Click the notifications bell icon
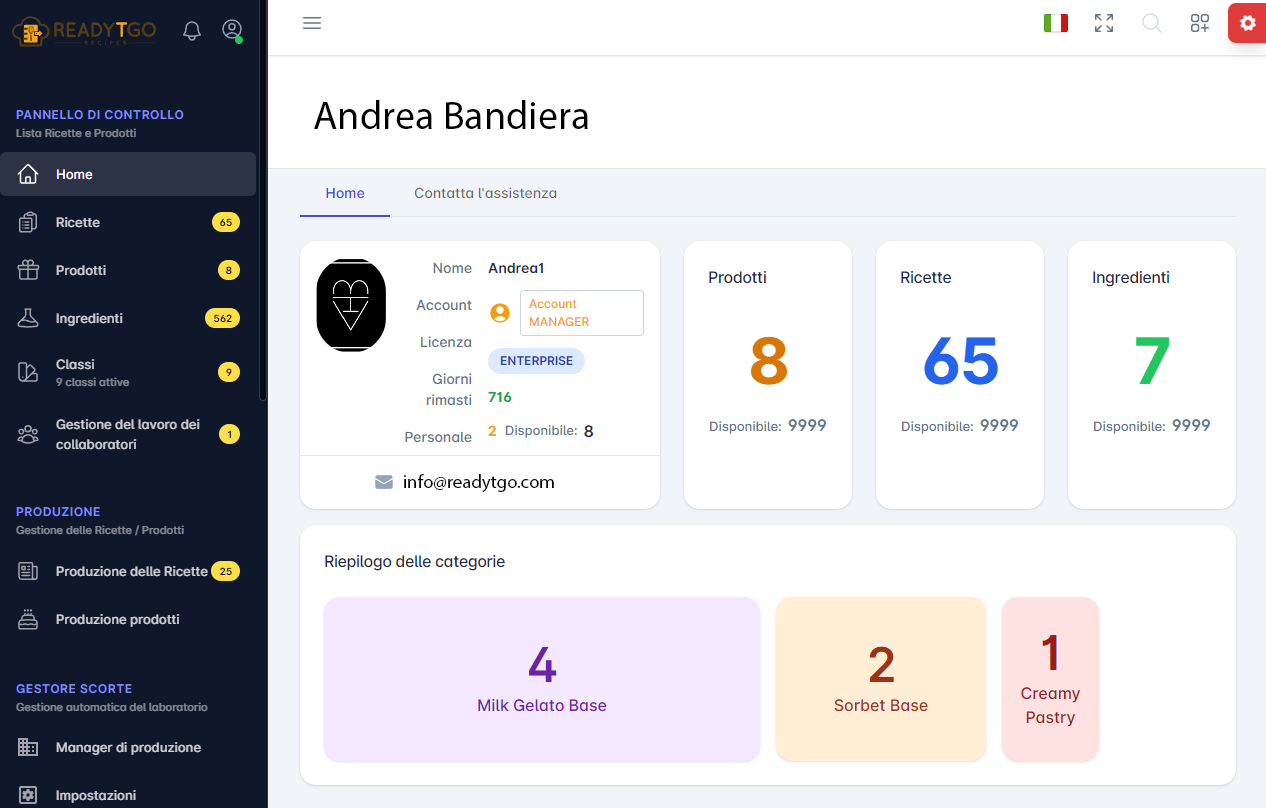The width and height of the screenshot is (1266, 808). point(192,31)
